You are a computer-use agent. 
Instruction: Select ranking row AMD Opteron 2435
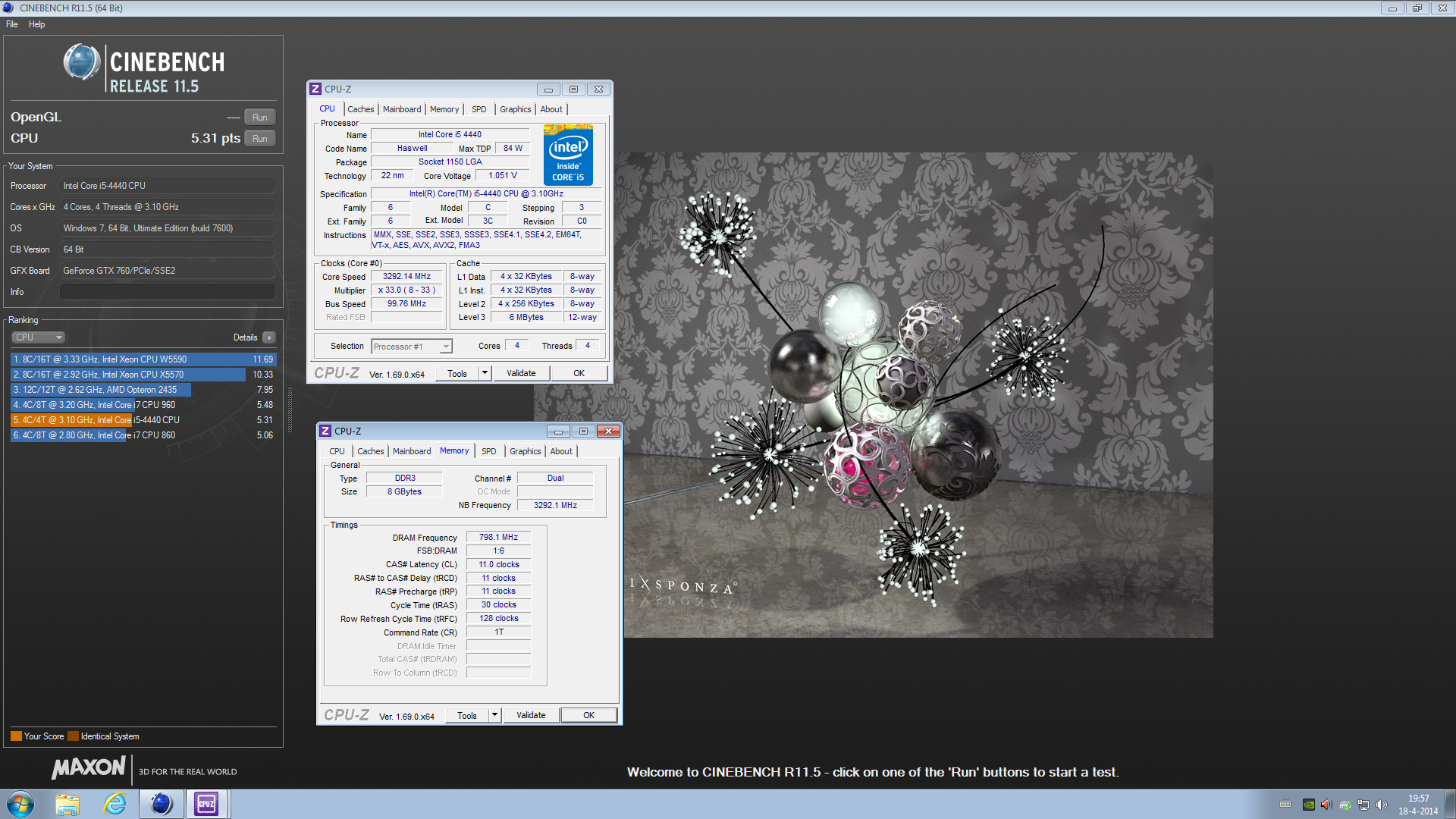pos(143,390)
